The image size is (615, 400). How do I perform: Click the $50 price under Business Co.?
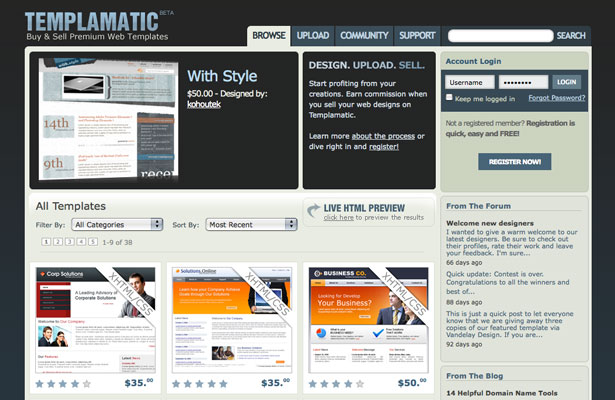412,382
